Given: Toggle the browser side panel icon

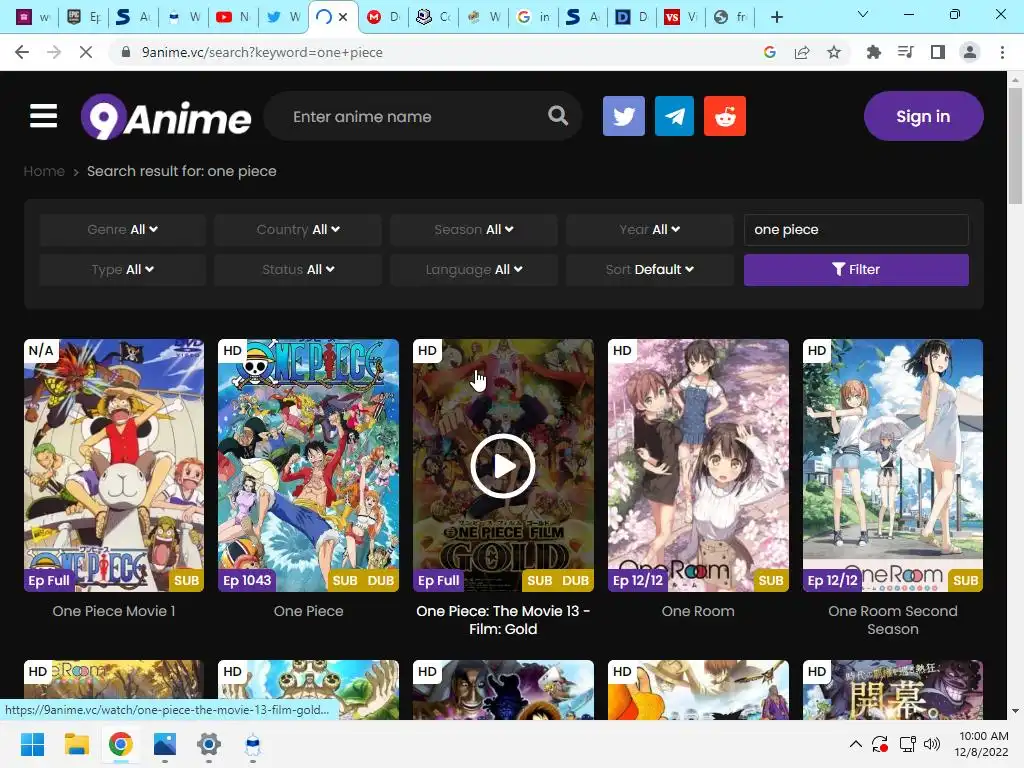Looking at the screenshot, I should 938,52.
